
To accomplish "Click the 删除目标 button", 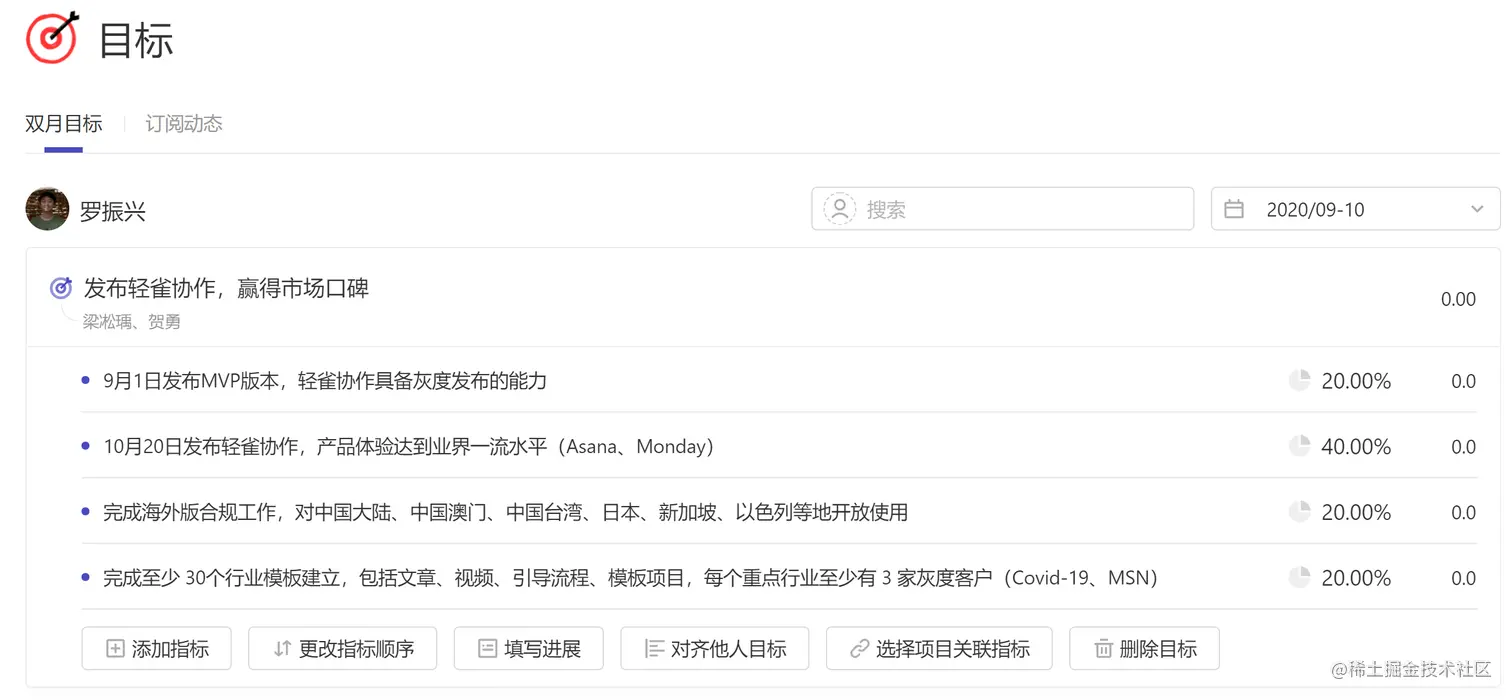I will coord(1145,649).
